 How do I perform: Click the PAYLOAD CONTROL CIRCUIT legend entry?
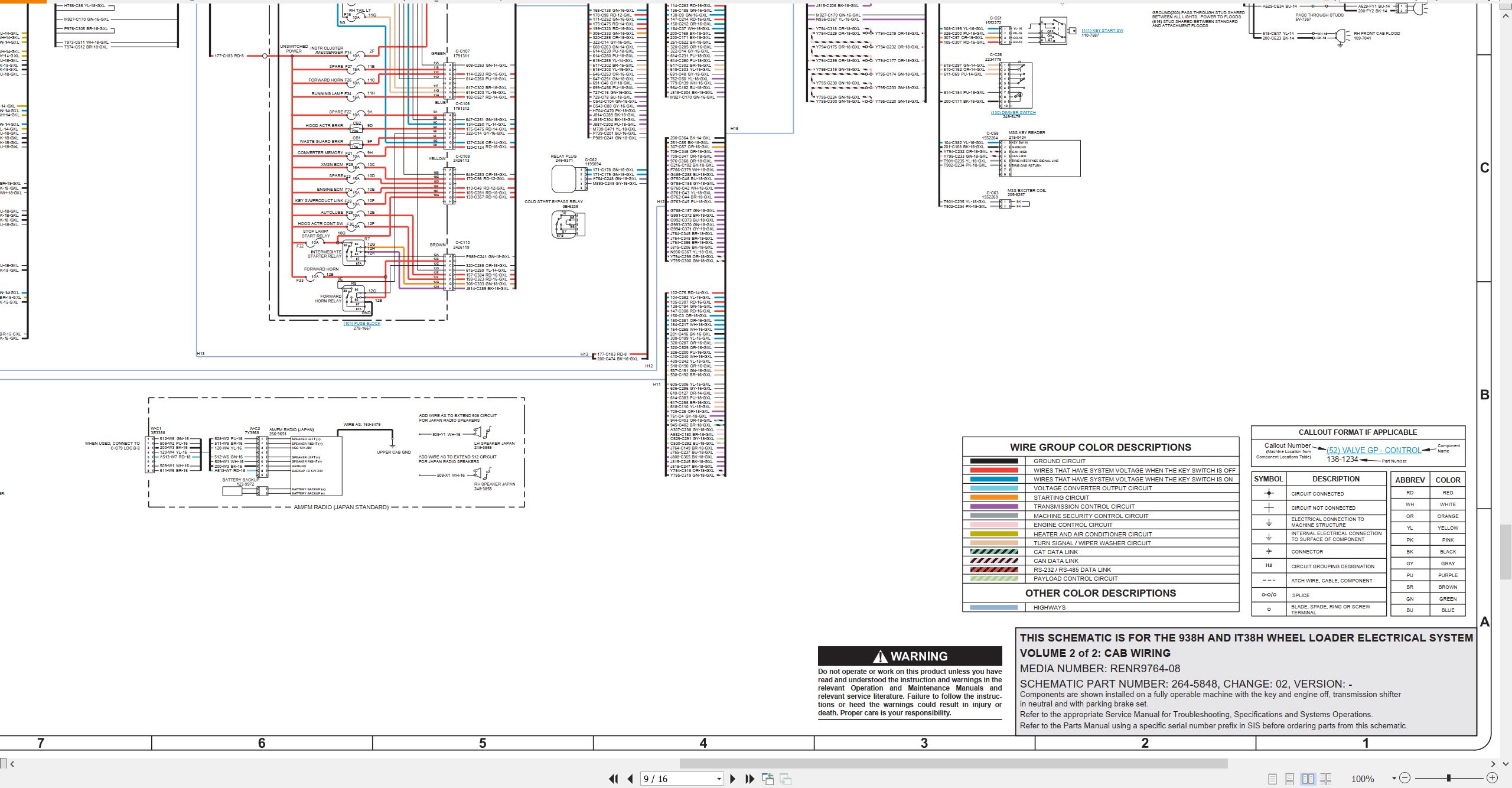(x=1076, y=579)
